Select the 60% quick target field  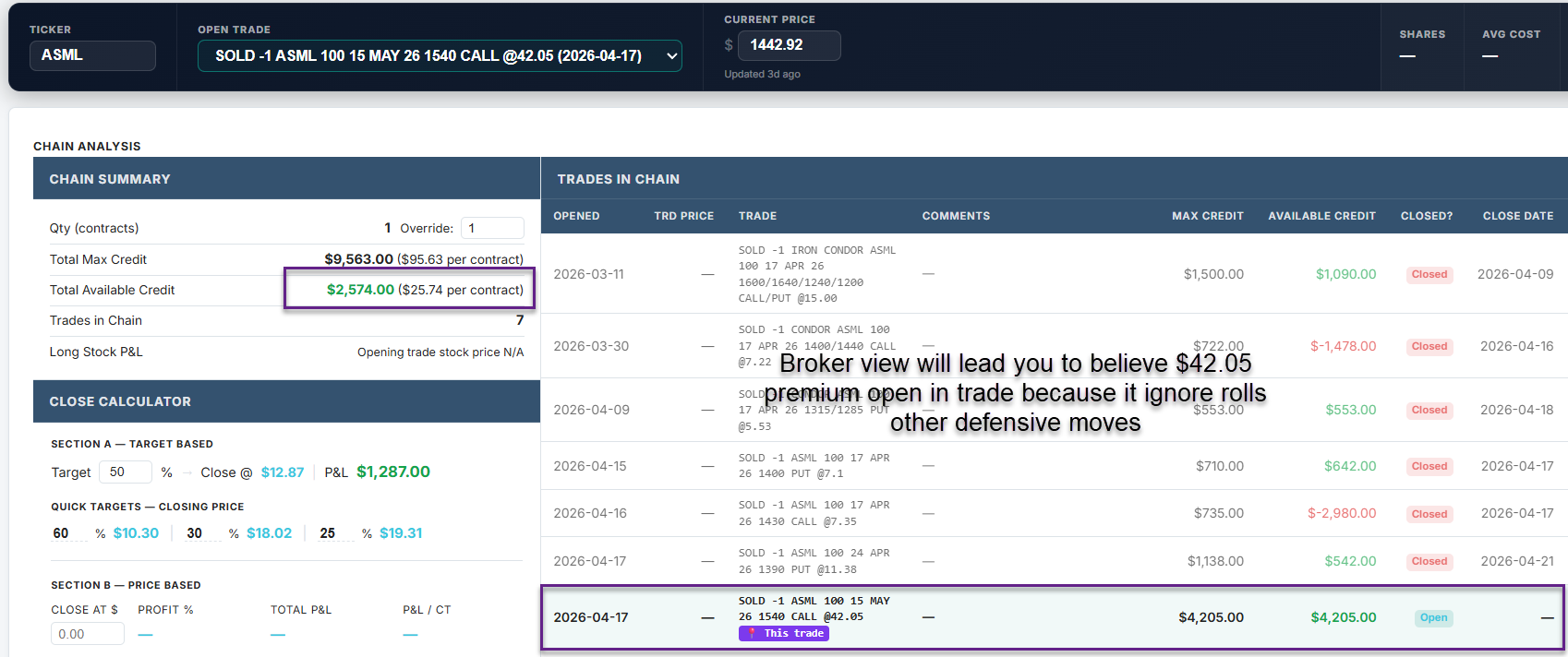coord(68,533)
